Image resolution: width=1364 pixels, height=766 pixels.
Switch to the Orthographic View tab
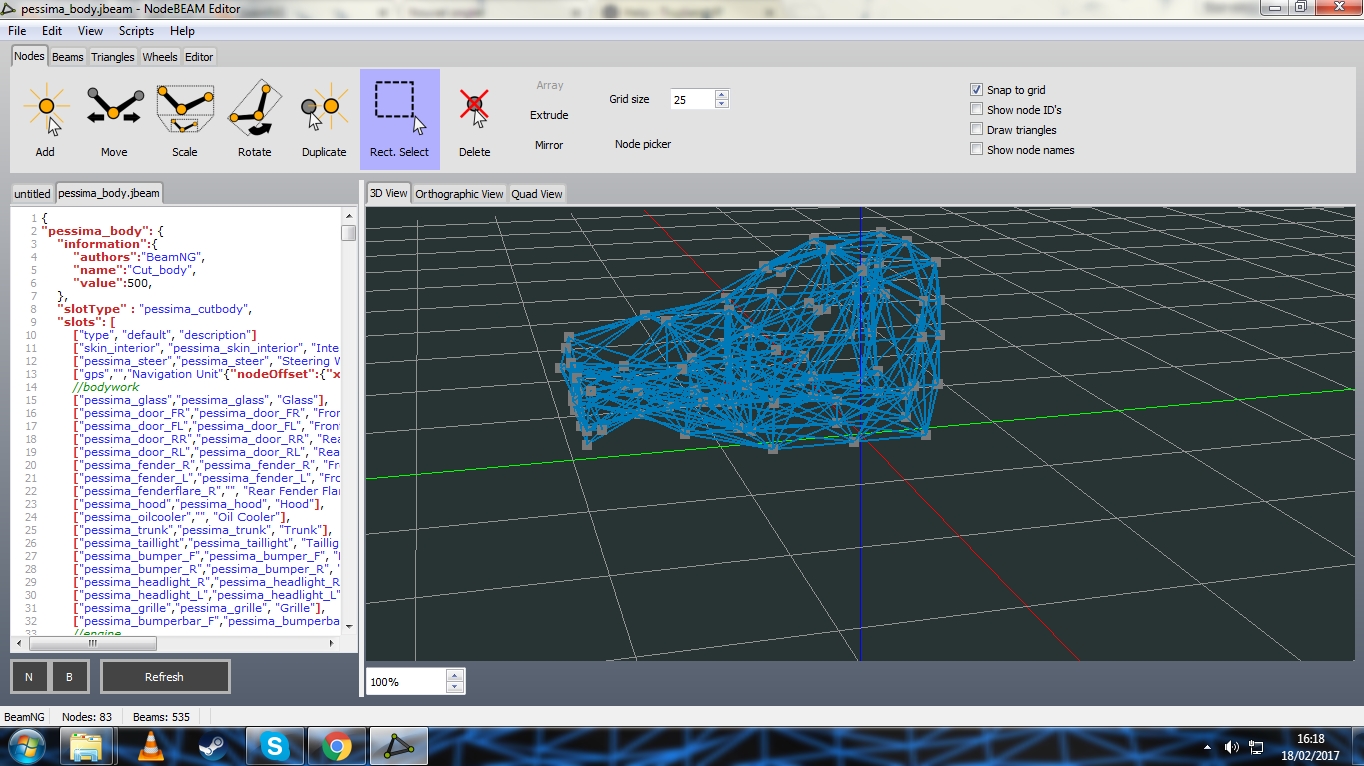(459, 194)
